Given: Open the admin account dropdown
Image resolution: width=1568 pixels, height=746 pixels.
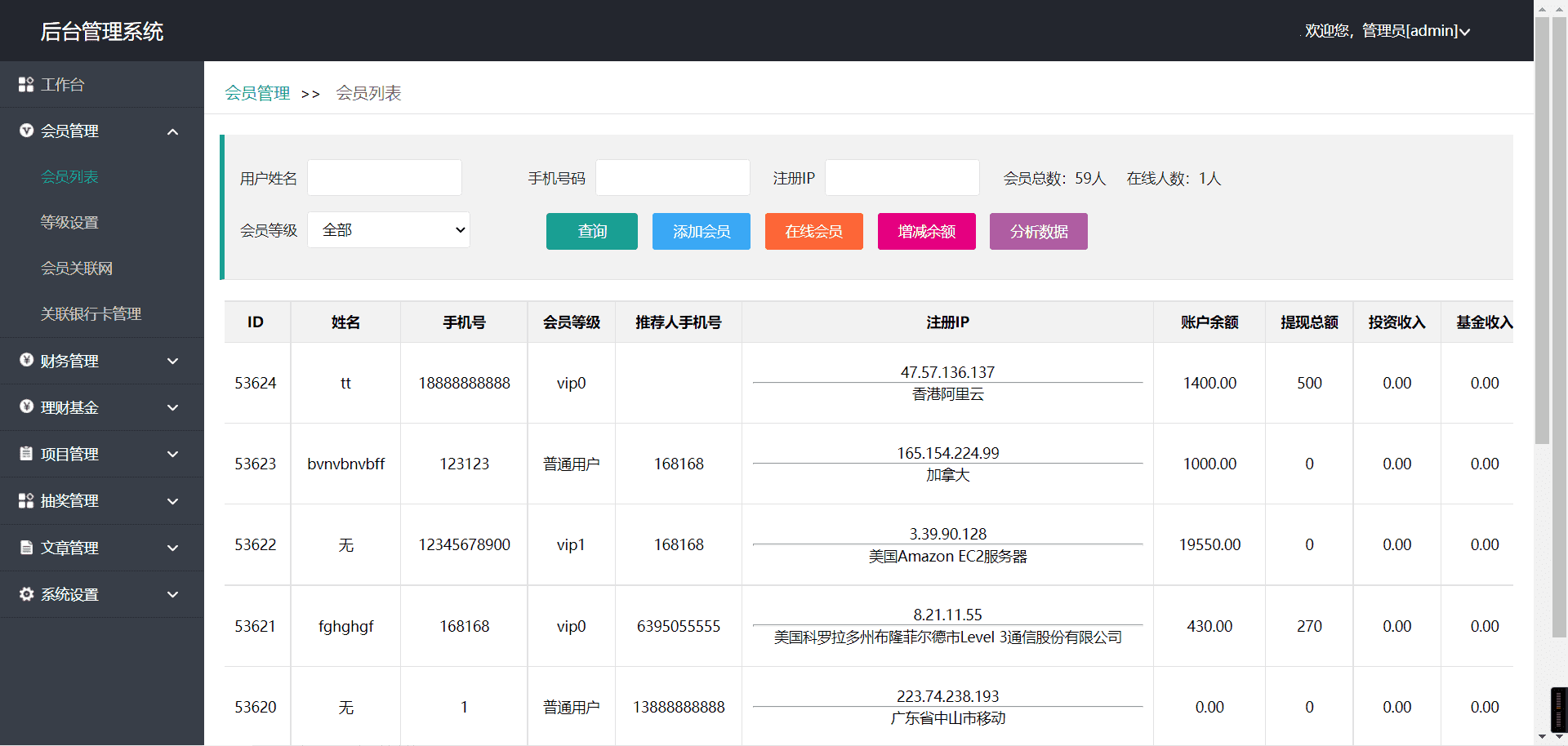Looking at the screenshot, I should 1387,31.
